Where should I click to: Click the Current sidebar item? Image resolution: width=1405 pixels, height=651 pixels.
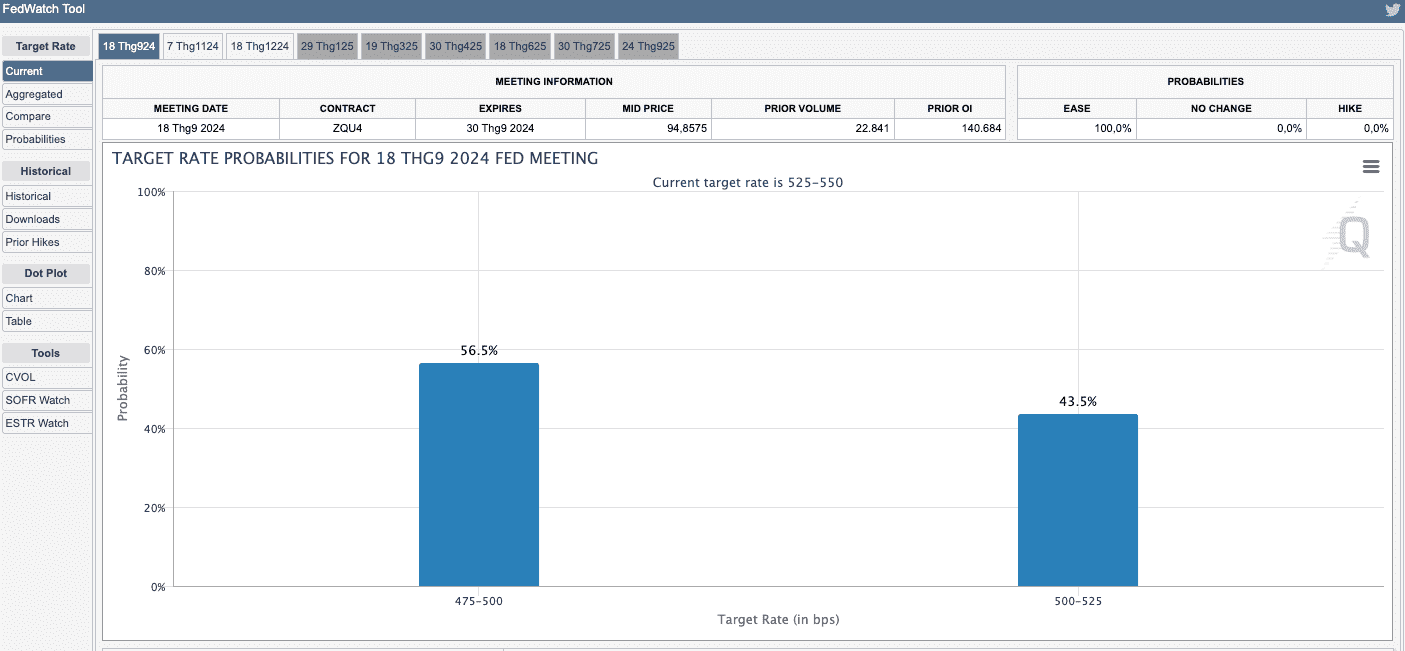click(x=47, y=71)
